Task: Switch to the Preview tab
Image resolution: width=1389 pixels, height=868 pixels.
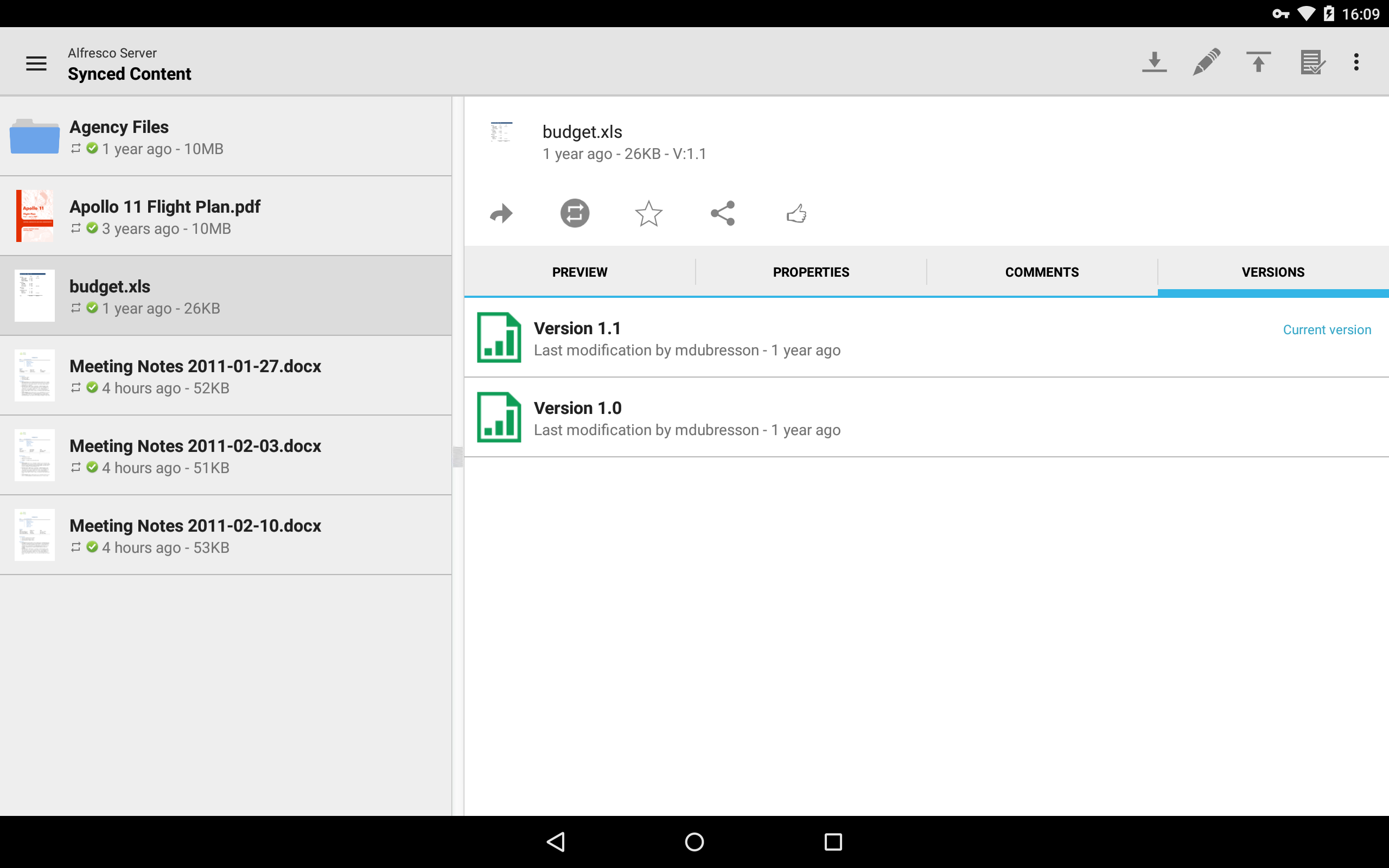Action: [x=579, y=272]
